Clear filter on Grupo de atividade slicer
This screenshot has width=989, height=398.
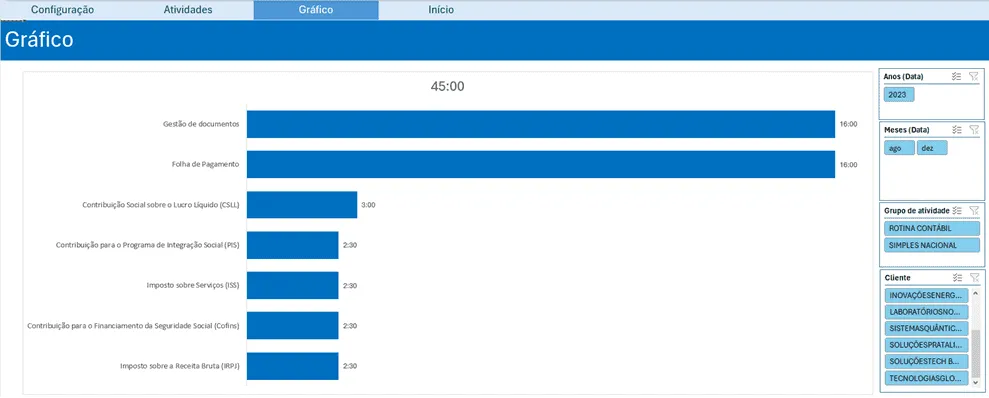(974, 210)
